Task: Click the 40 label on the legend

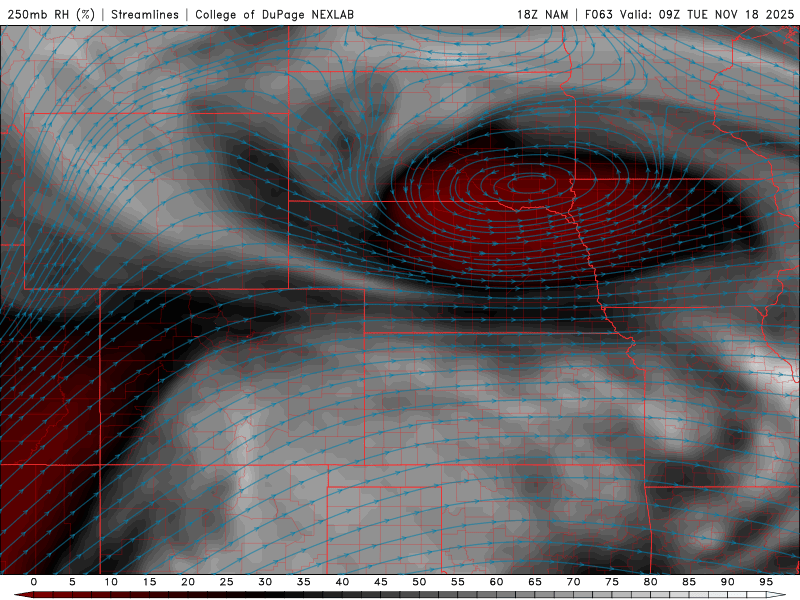Action: tap(342, 582)
